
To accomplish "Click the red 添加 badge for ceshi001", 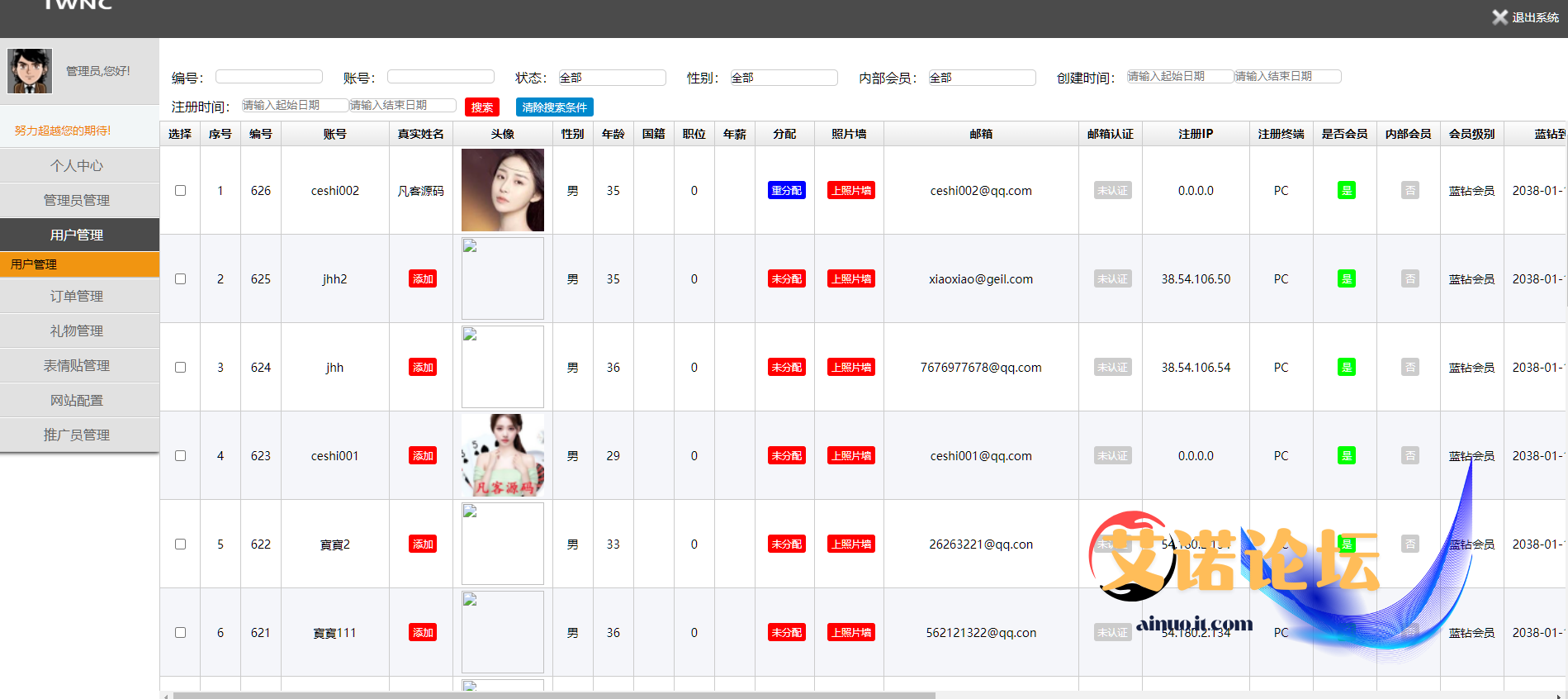I will pyautogui.click(x=423, y=456).
